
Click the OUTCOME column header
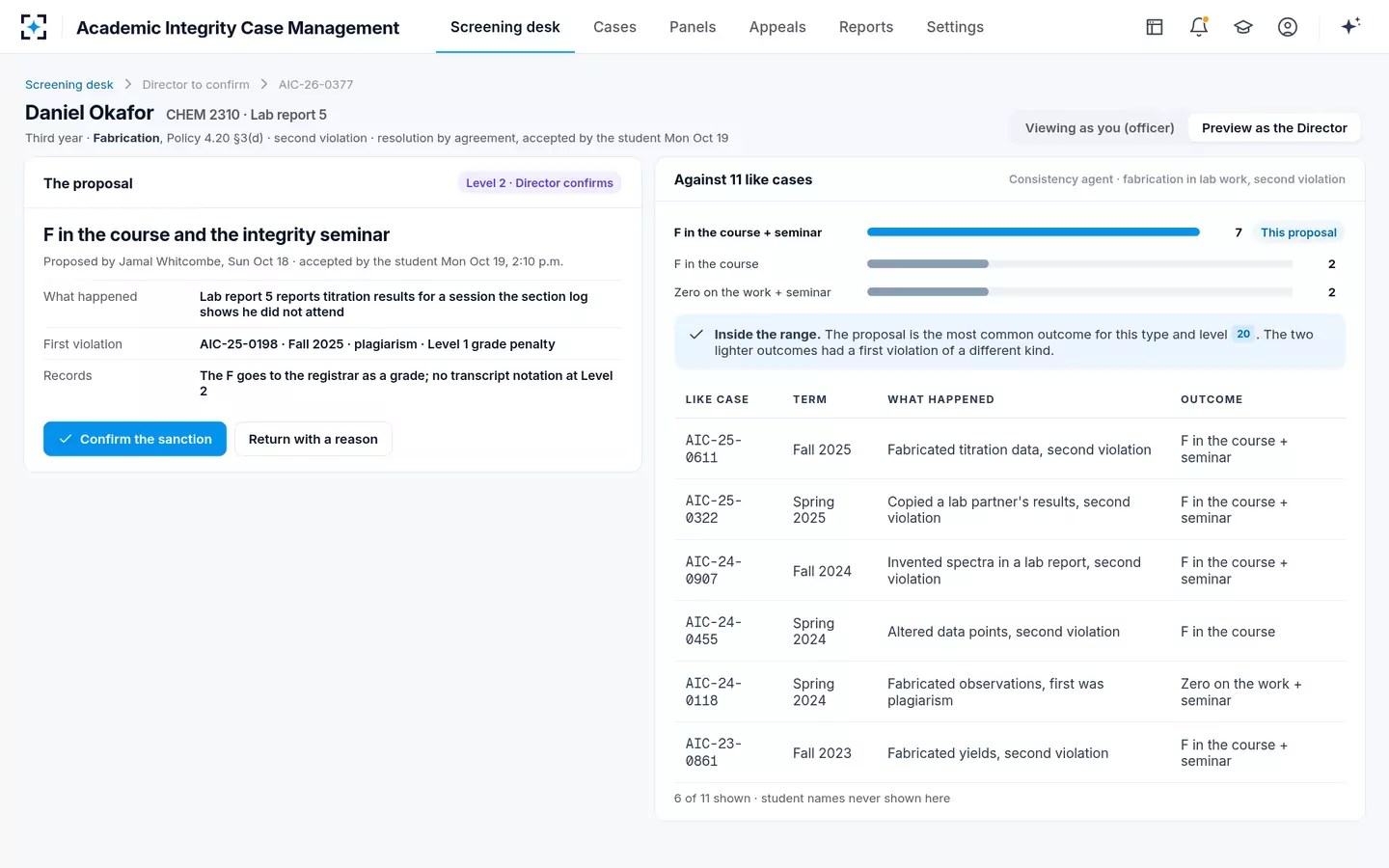coord(1212,399)
